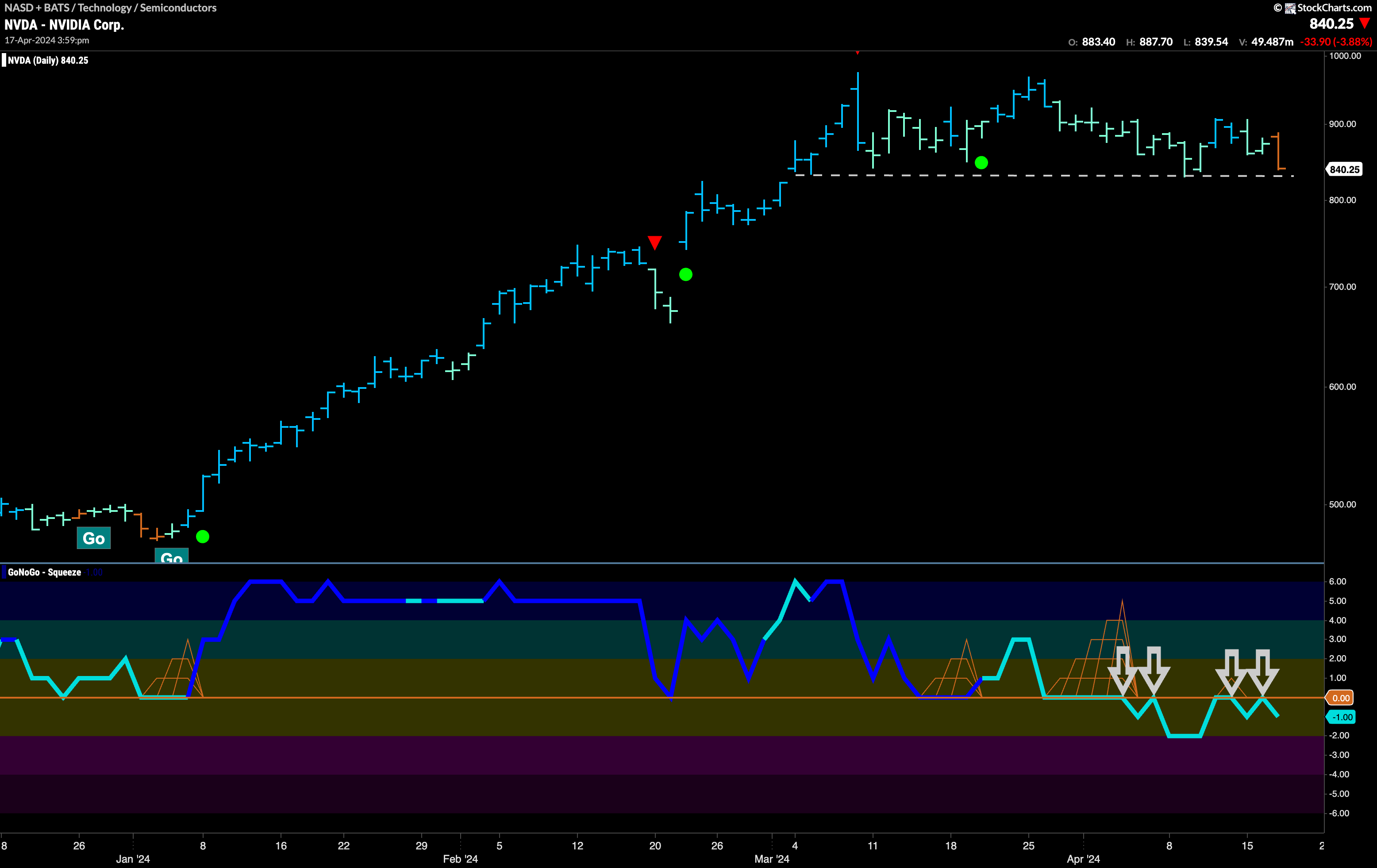Select the 840.25 price tag on the right axis
The height and width of the screenshot is (868, 1377).
1344,169
